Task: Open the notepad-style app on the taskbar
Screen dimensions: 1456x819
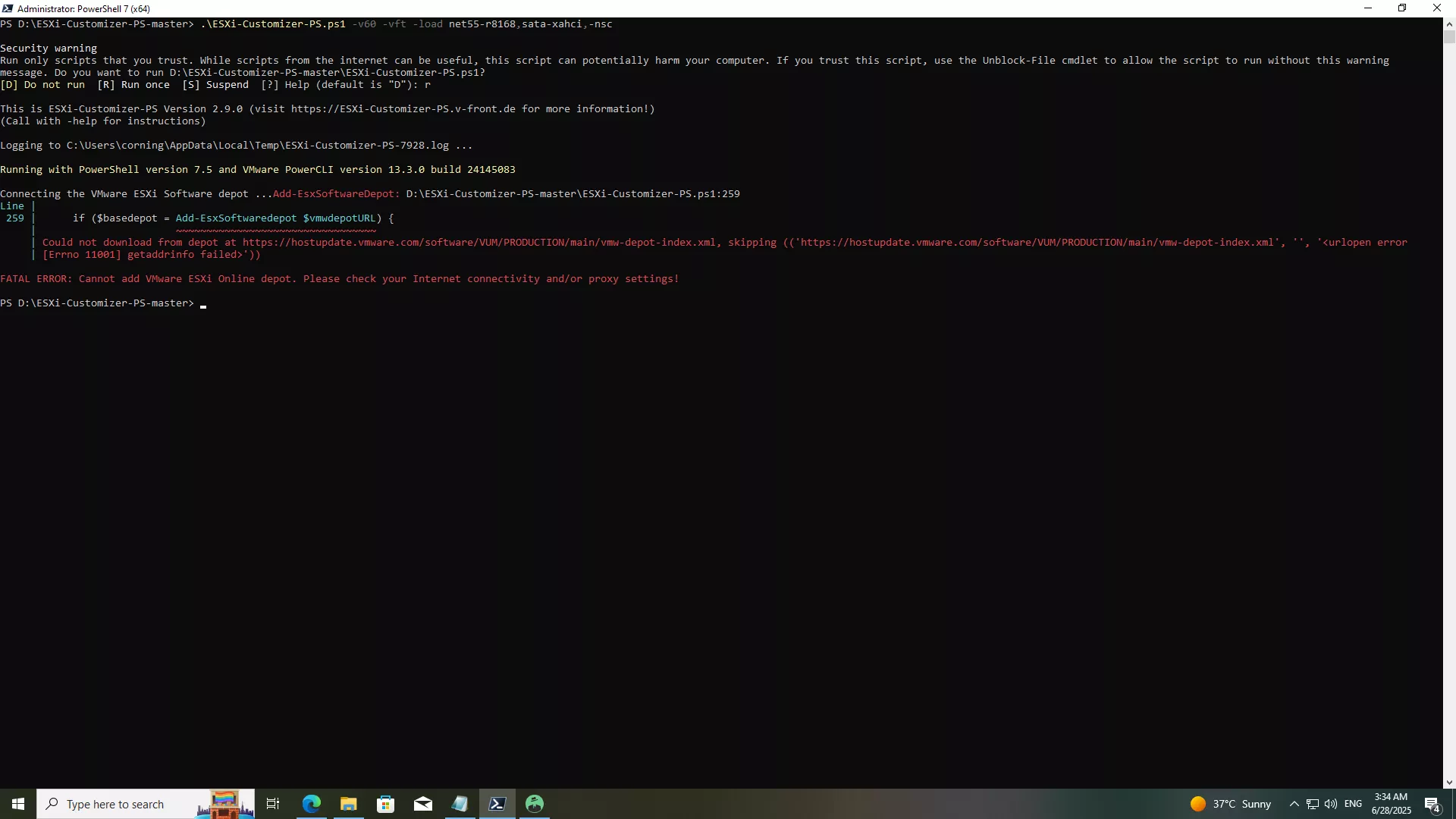Action: pos(460,804)
